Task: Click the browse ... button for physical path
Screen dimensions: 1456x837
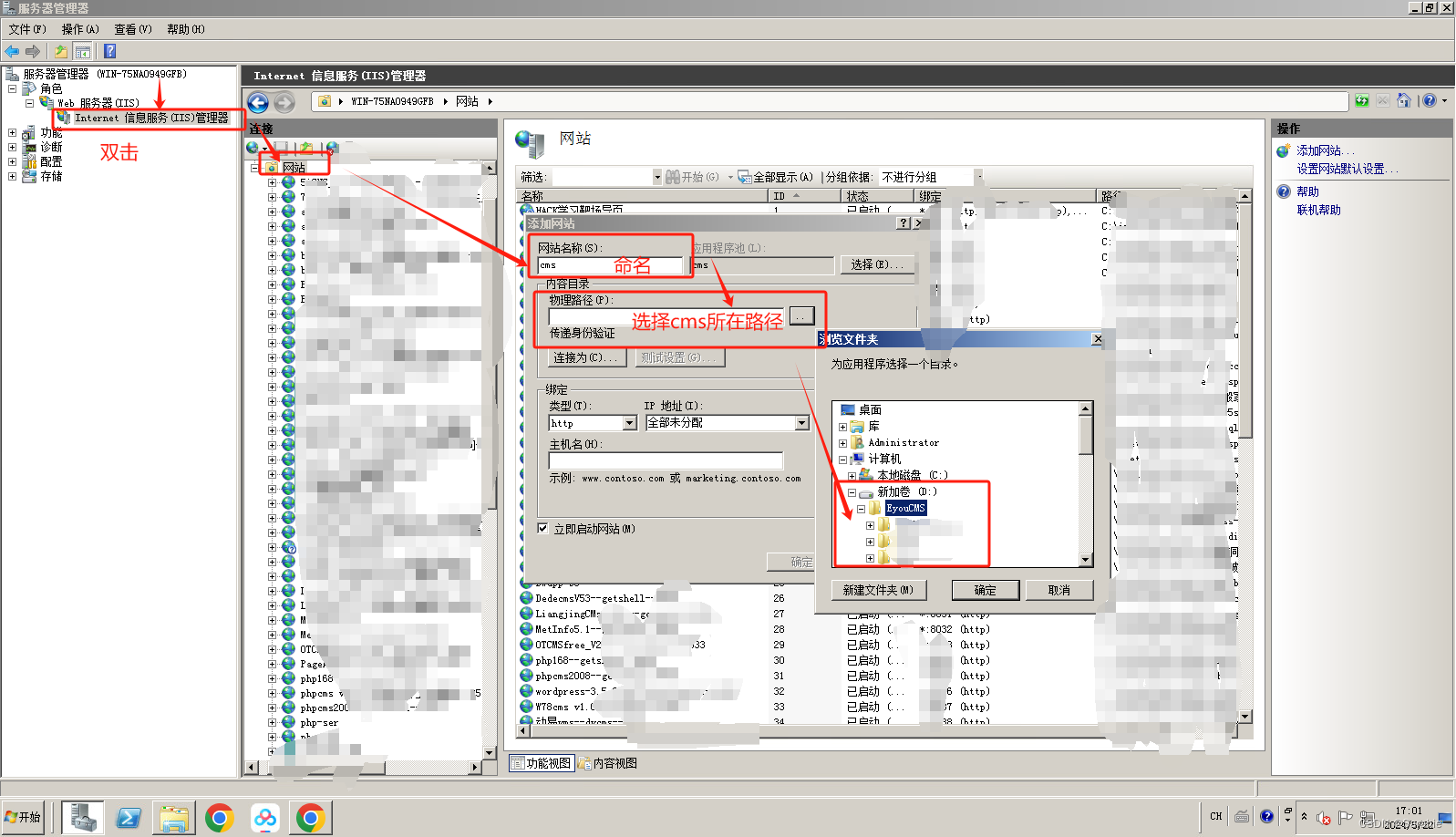Action: coord(801,316)
